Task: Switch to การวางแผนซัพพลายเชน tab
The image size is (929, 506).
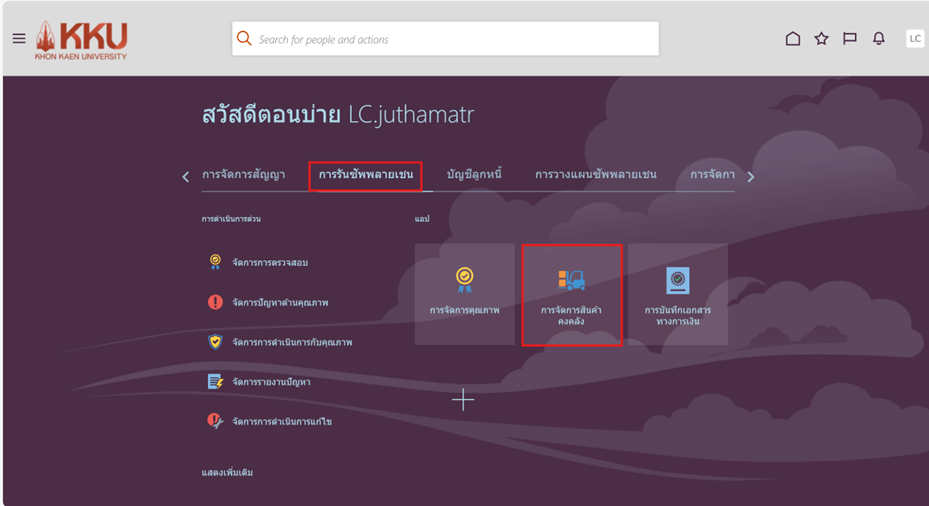Action: 595,175
